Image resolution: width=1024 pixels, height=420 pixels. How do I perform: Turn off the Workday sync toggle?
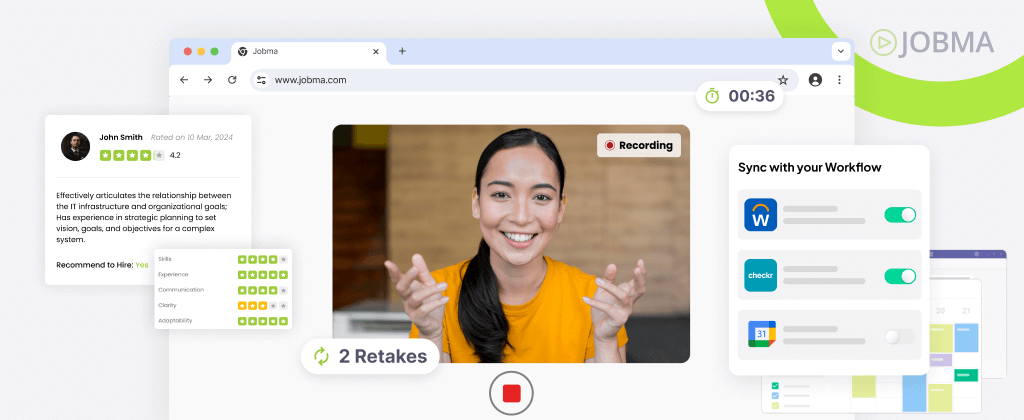(x=900, y=215)
